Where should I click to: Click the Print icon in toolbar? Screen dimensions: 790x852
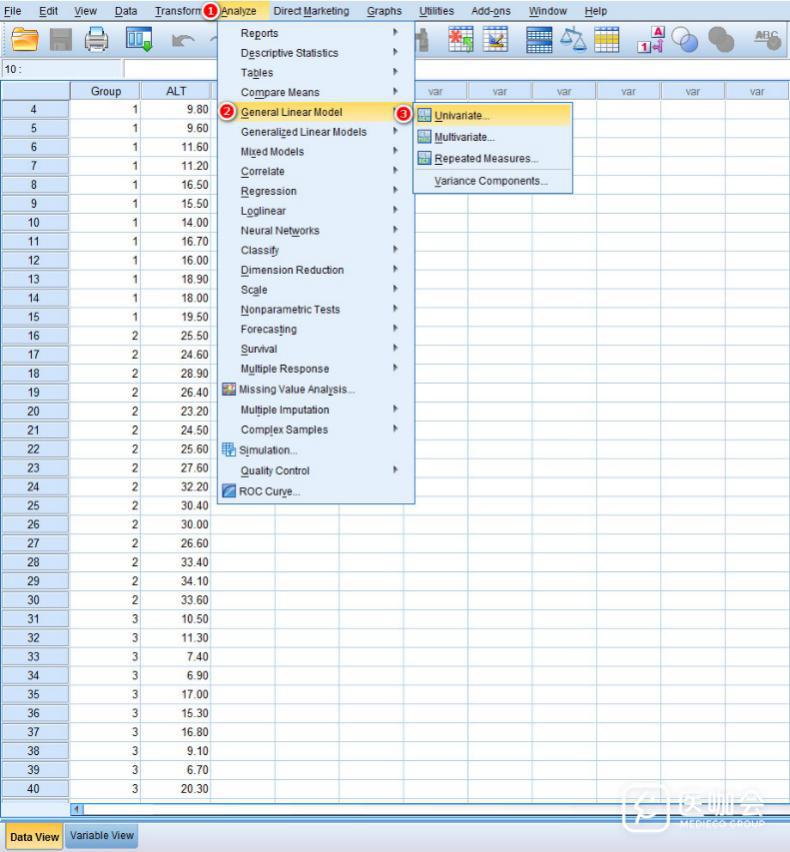(x=96, y=40)
